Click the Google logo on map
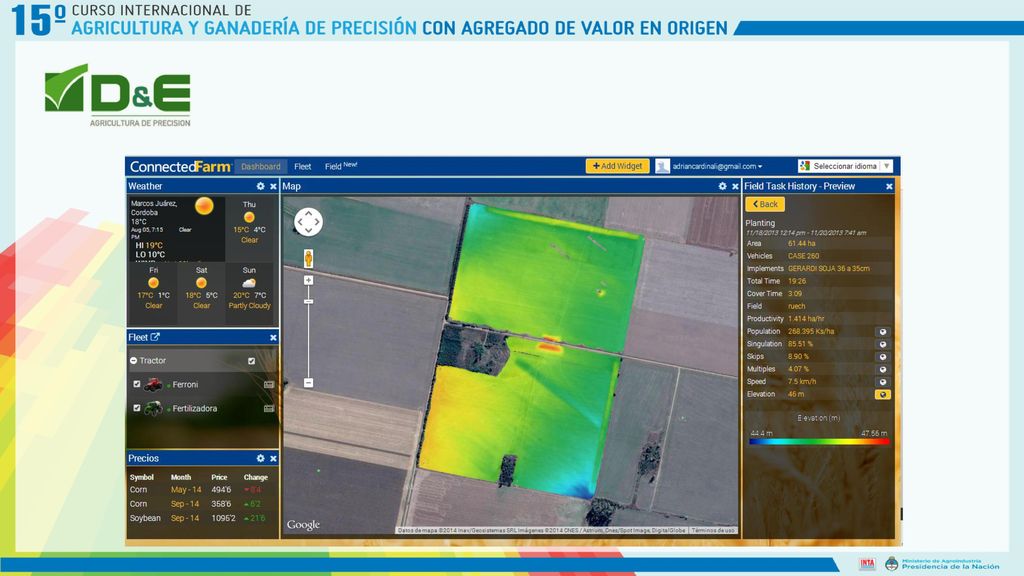 pos(303,524)
